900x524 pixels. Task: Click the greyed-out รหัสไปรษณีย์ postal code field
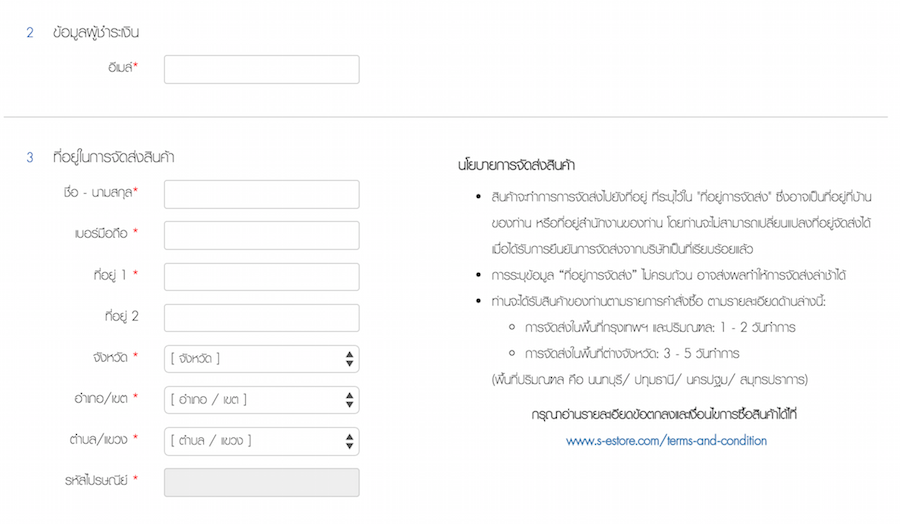[261, 482]
